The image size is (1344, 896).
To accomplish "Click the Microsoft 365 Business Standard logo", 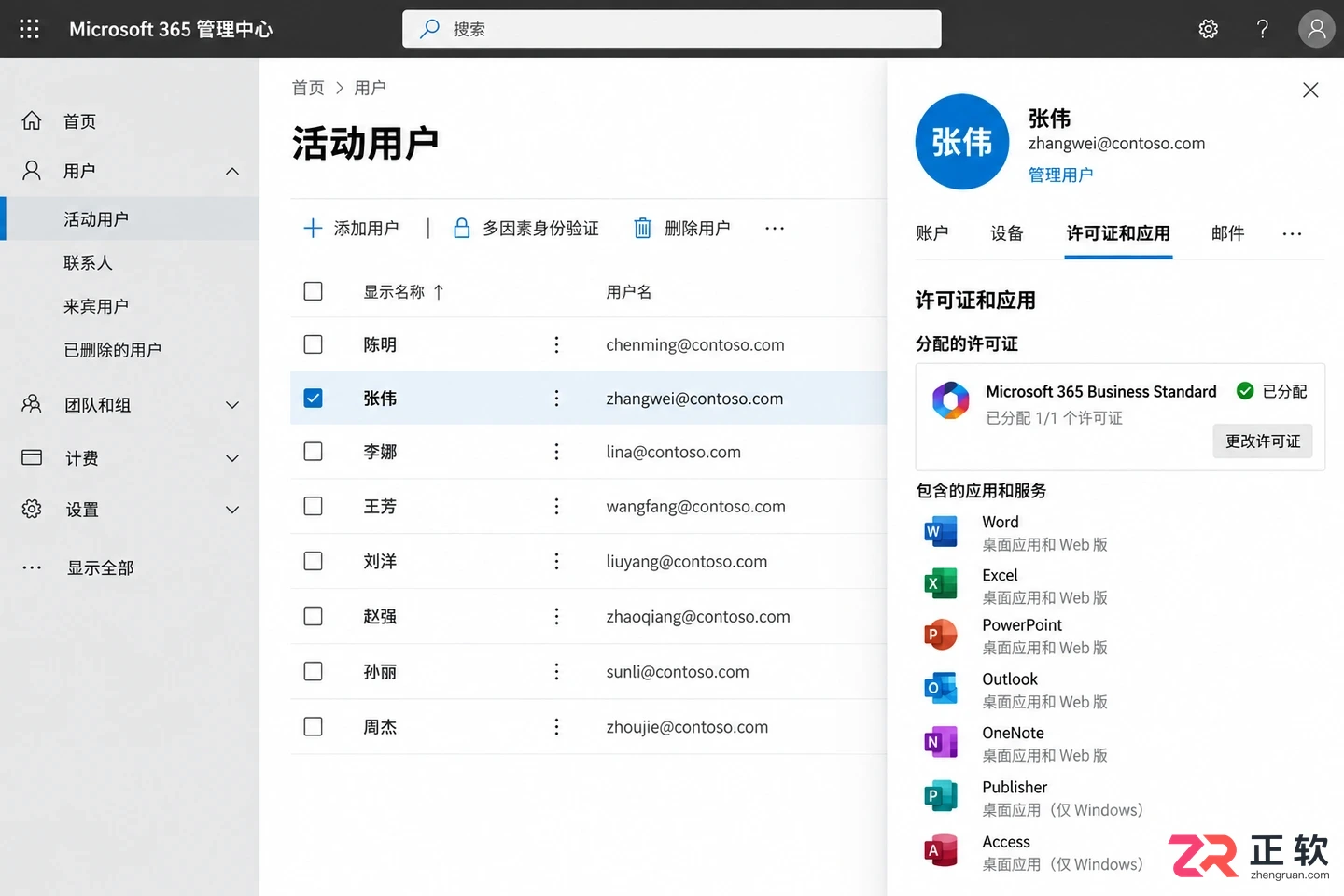I will click(x=951, y=400).
